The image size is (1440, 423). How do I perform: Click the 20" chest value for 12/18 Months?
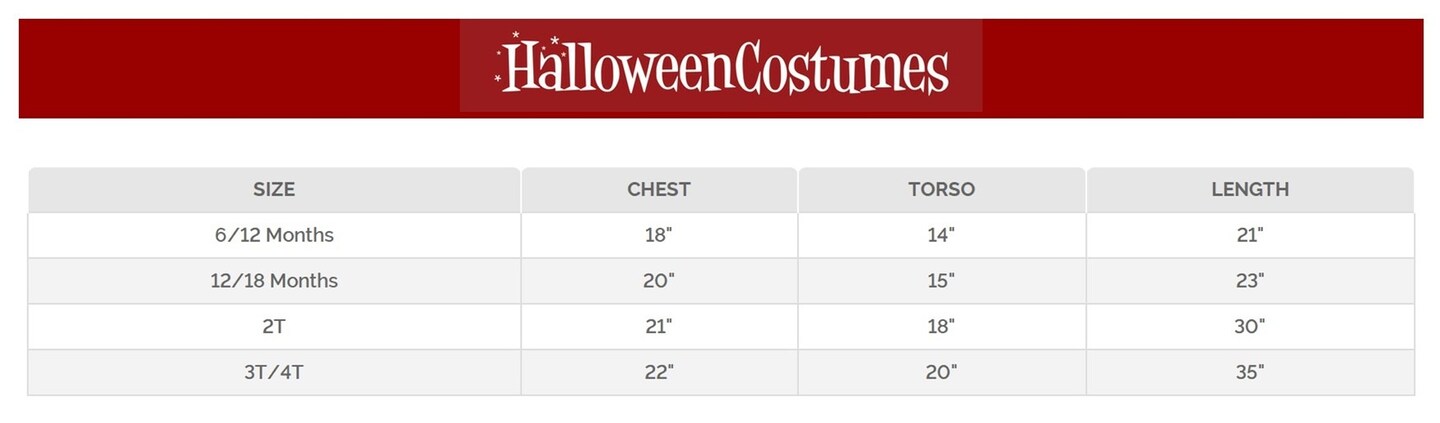[x=659, y=281]
